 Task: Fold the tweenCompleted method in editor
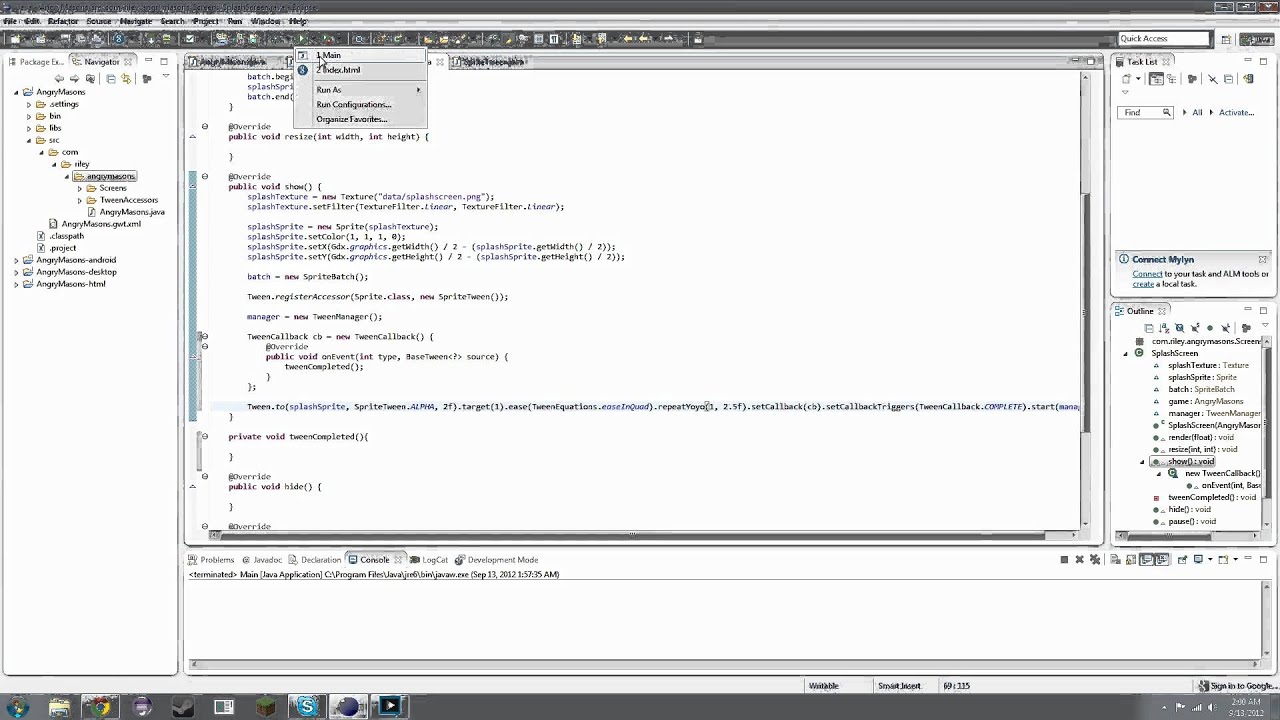(x=204, y=437)
